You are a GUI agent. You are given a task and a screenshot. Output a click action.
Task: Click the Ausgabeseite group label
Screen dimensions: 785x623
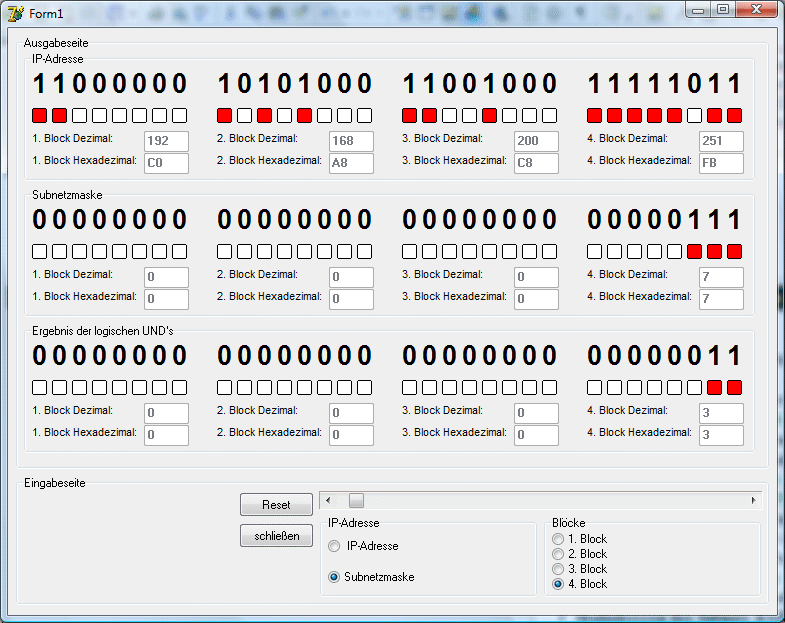[x=56, y=43]
